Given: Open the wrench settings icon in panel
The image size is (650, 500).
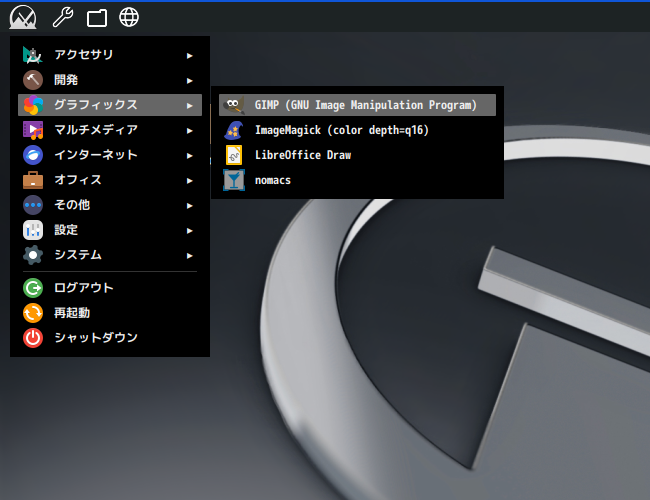Looking at the screenshot, I should coord(61,17).
